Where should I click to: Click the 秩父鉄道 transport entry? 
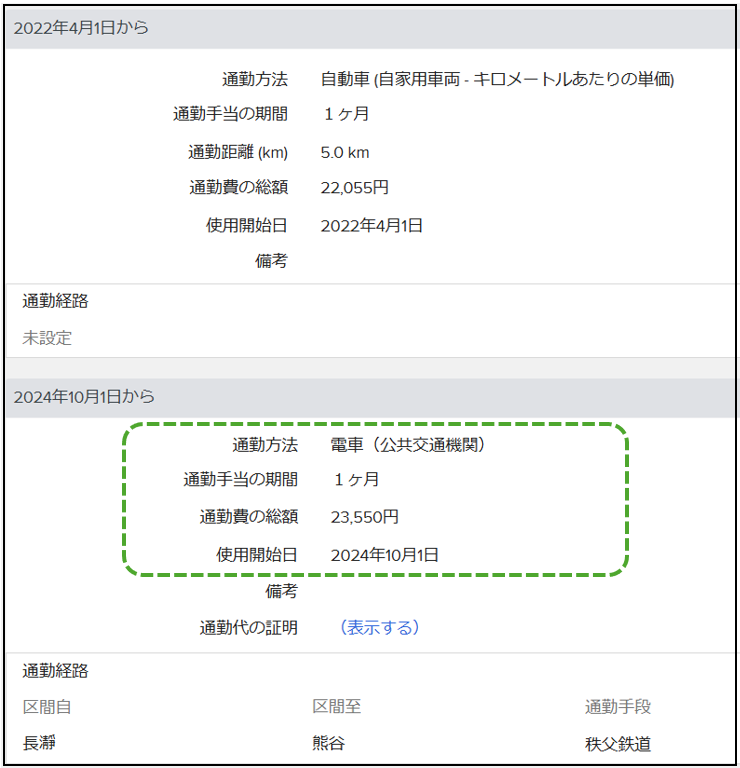[x=618, y=744]
